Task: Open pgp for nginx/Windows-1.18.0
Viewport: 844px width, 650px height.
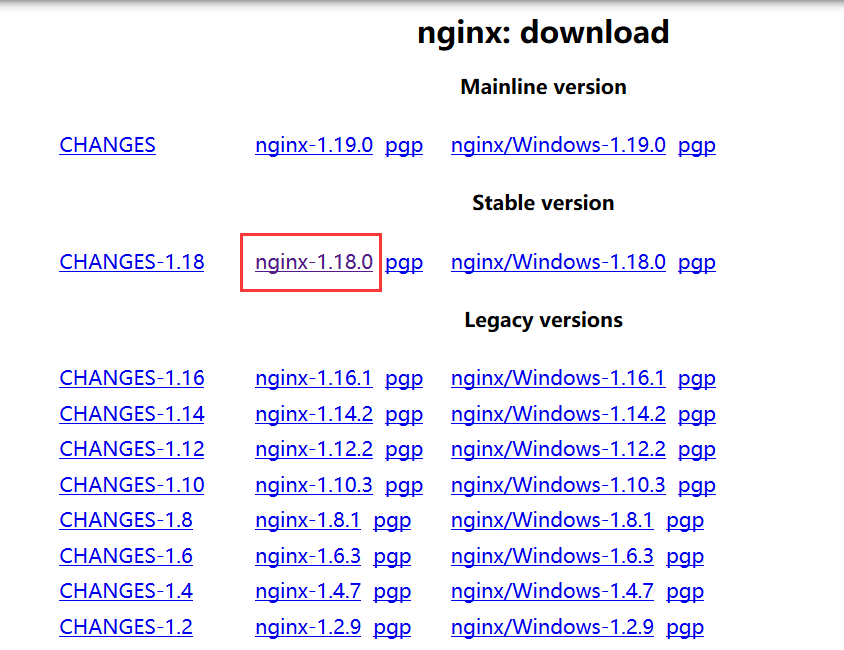Action: tap(697, 262)
